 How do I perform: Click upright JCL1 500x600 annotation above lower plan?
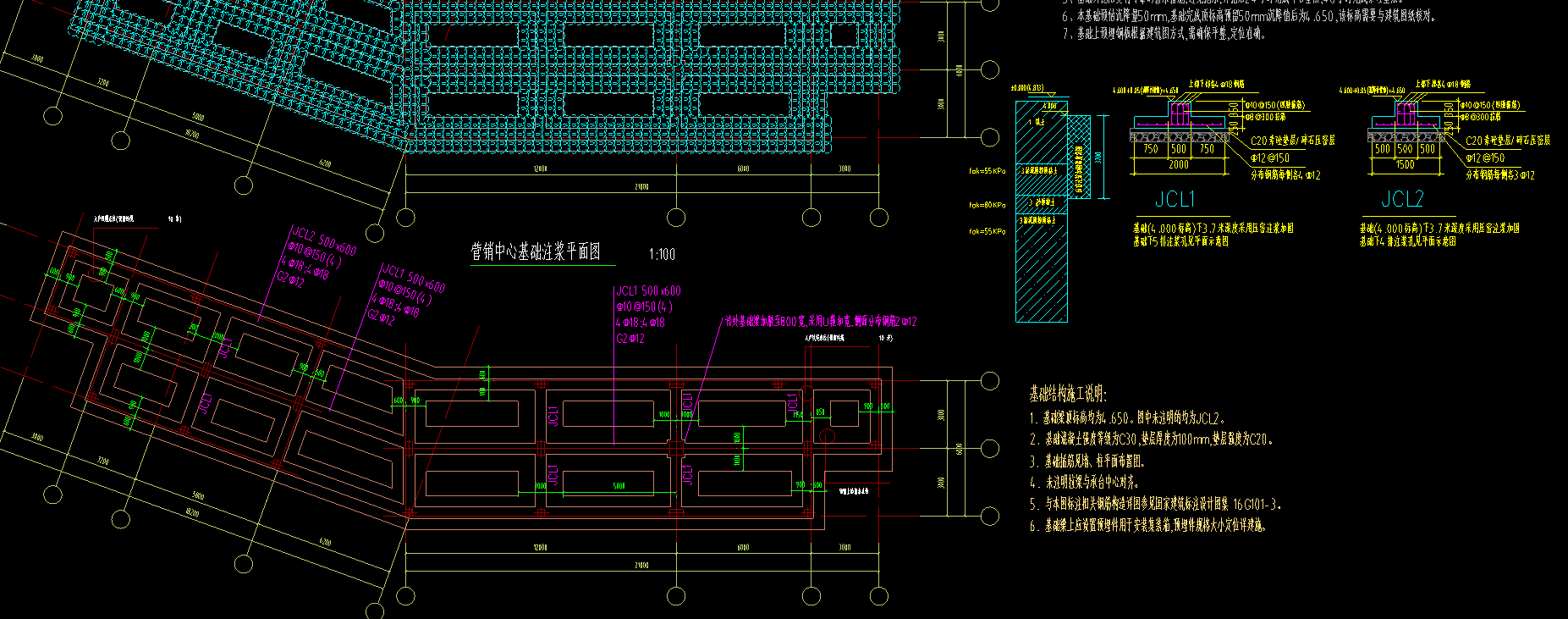(648, 291)
